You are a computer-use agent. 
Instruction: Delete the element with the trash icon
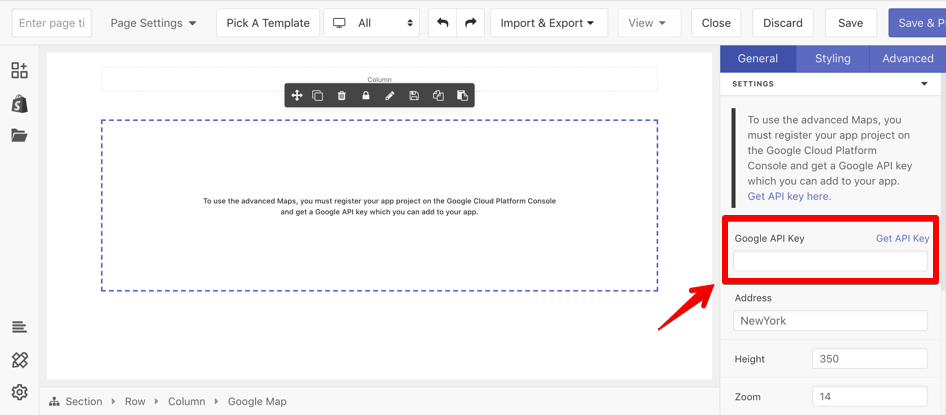coord(341,95)
